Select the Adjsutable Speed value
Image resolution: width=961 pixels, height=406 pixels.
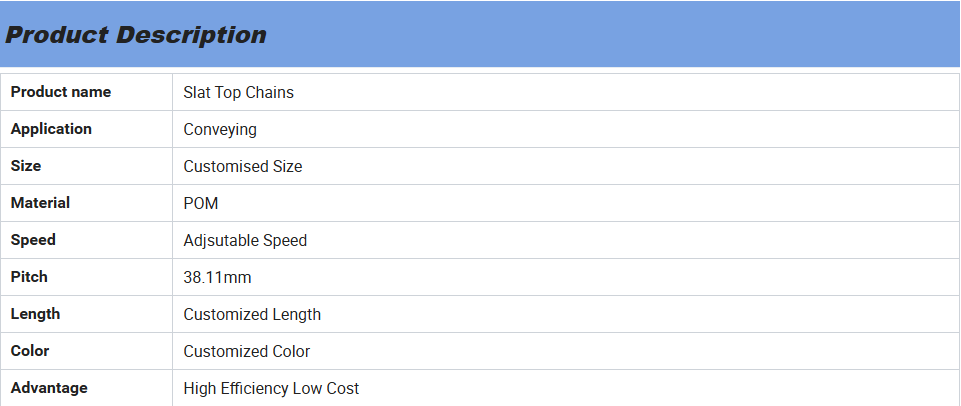[x=245, y=240]
